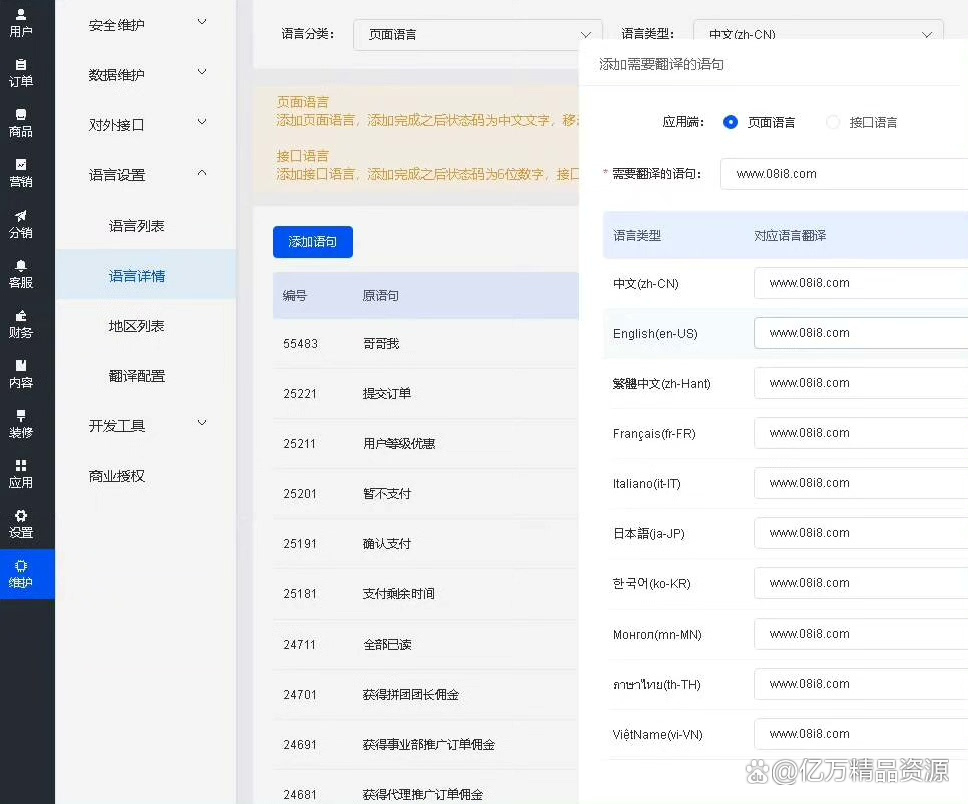
Task: Focus the 中文(zh-CN) translation field
Action: tap(861, 283)
